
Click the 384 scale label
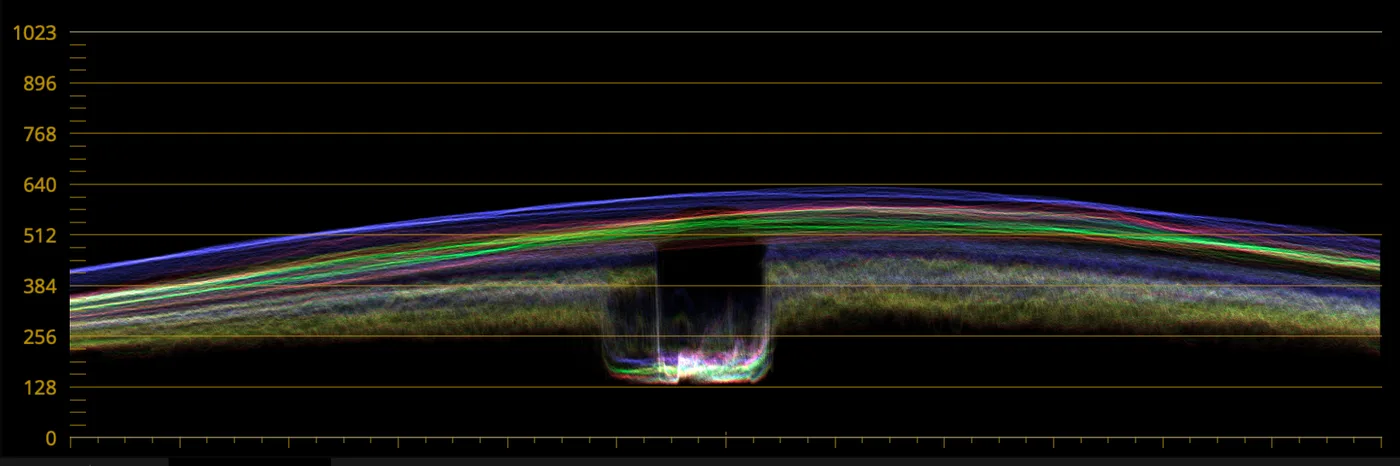39,287
